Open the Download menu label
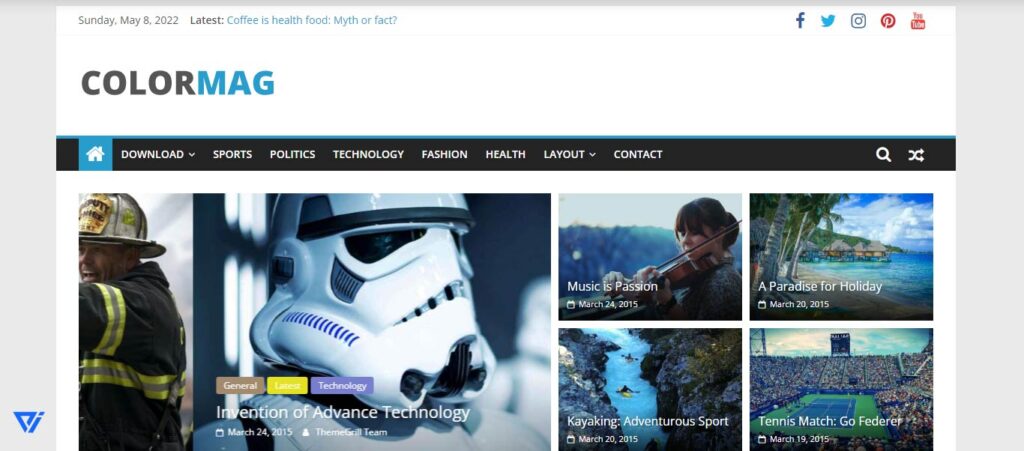Image resolution: width=1024 pixels, height=451 pixels. 152,155
